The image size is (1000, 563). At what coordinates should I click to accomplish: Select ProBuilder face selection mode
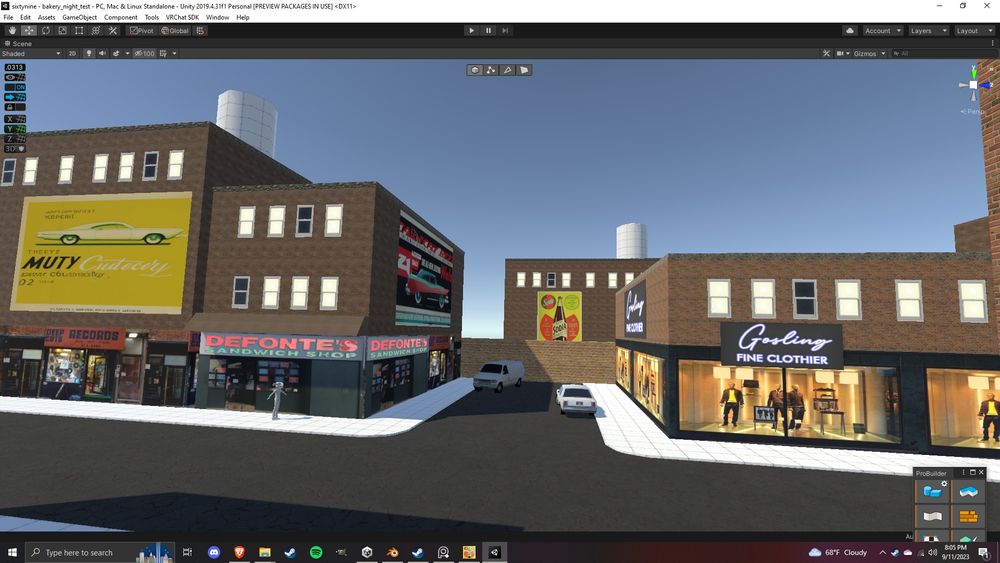tap(524, 70)
